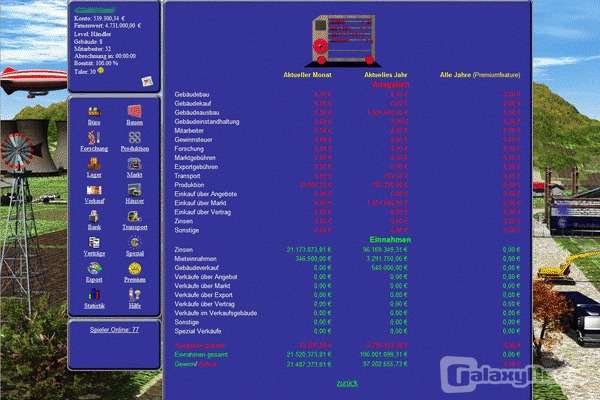This screenshot has height=400, width=600.
Task: Click the Einkauf über Vertrag row label
Action: pyautogui.click(x=202, y=212)
